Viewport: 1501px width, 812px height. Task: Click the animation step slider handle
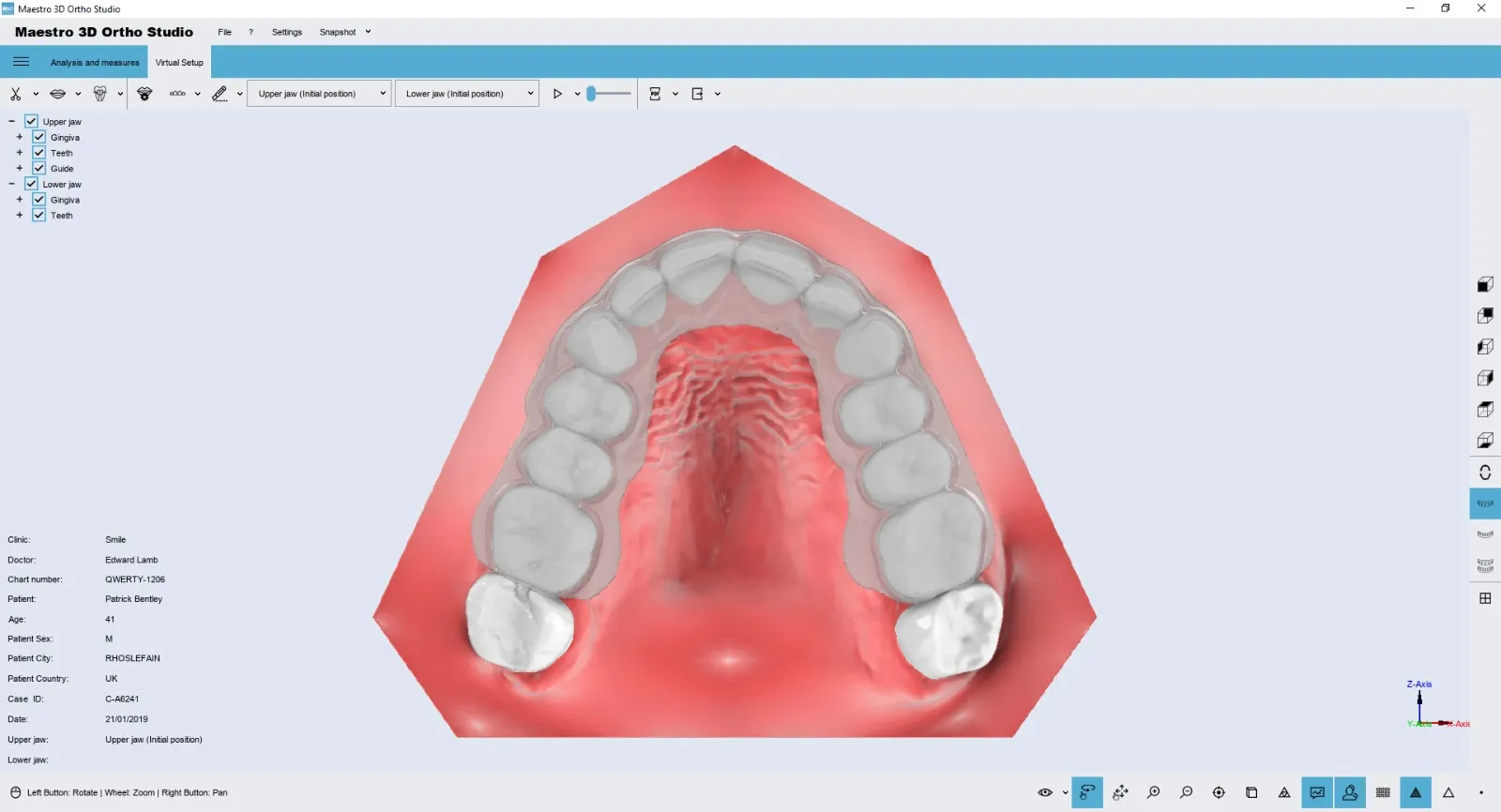pyautogui.click(x=591, y=94)
